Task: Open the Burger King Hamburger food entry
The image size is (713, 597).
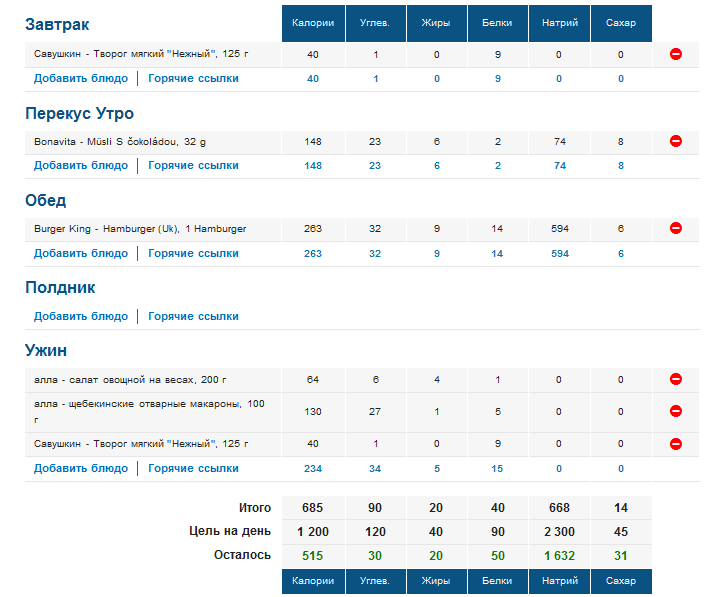Action: tap(140, 229)
